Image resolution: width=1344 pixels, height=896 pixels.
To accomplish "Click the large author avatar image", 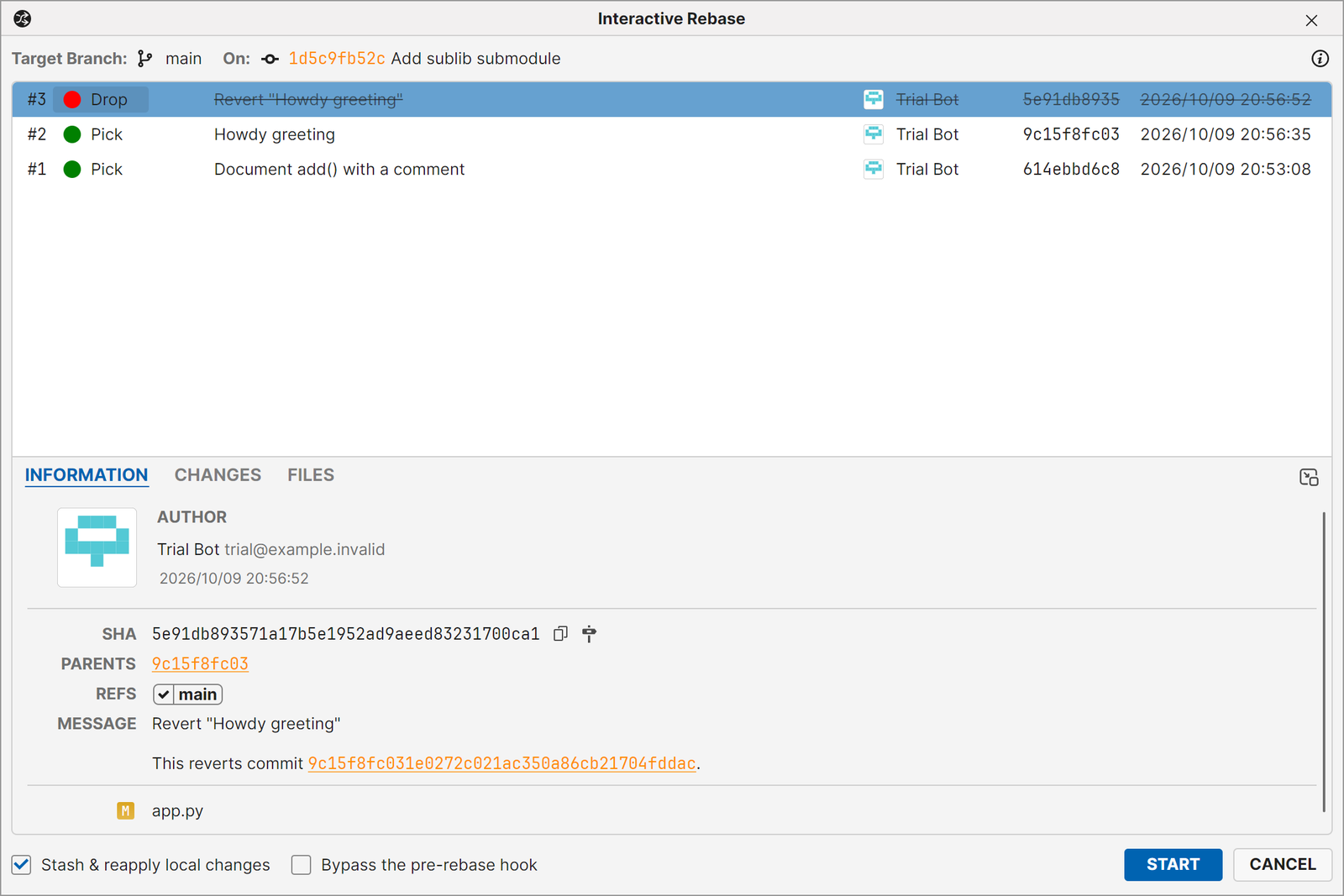I will click(x=97, y=548).
